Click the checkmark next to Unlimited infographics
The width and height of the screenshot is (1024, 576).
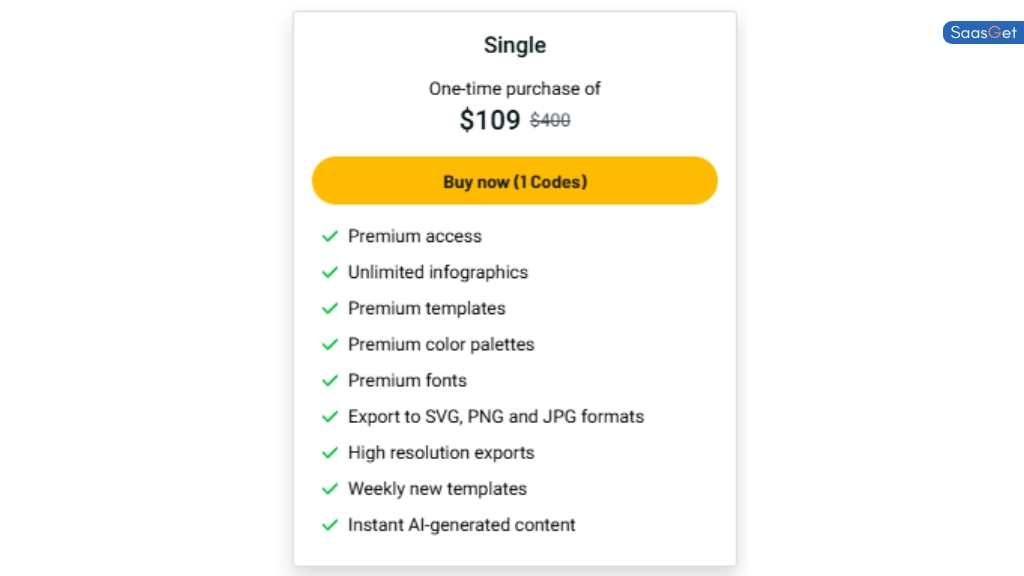tap(330, 272)
